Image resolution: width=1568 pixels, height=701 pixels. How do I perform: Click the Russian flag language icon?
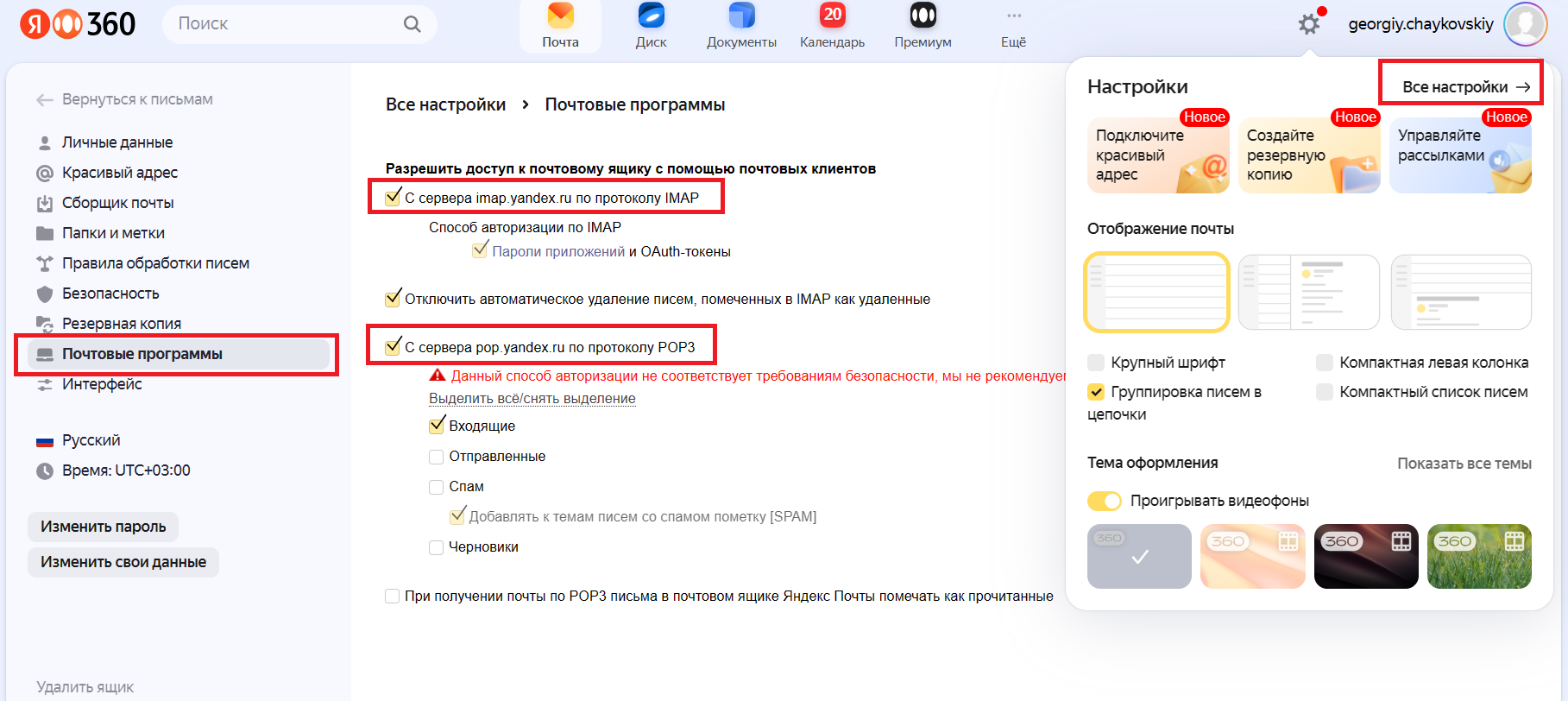click(x=45, y=441)
